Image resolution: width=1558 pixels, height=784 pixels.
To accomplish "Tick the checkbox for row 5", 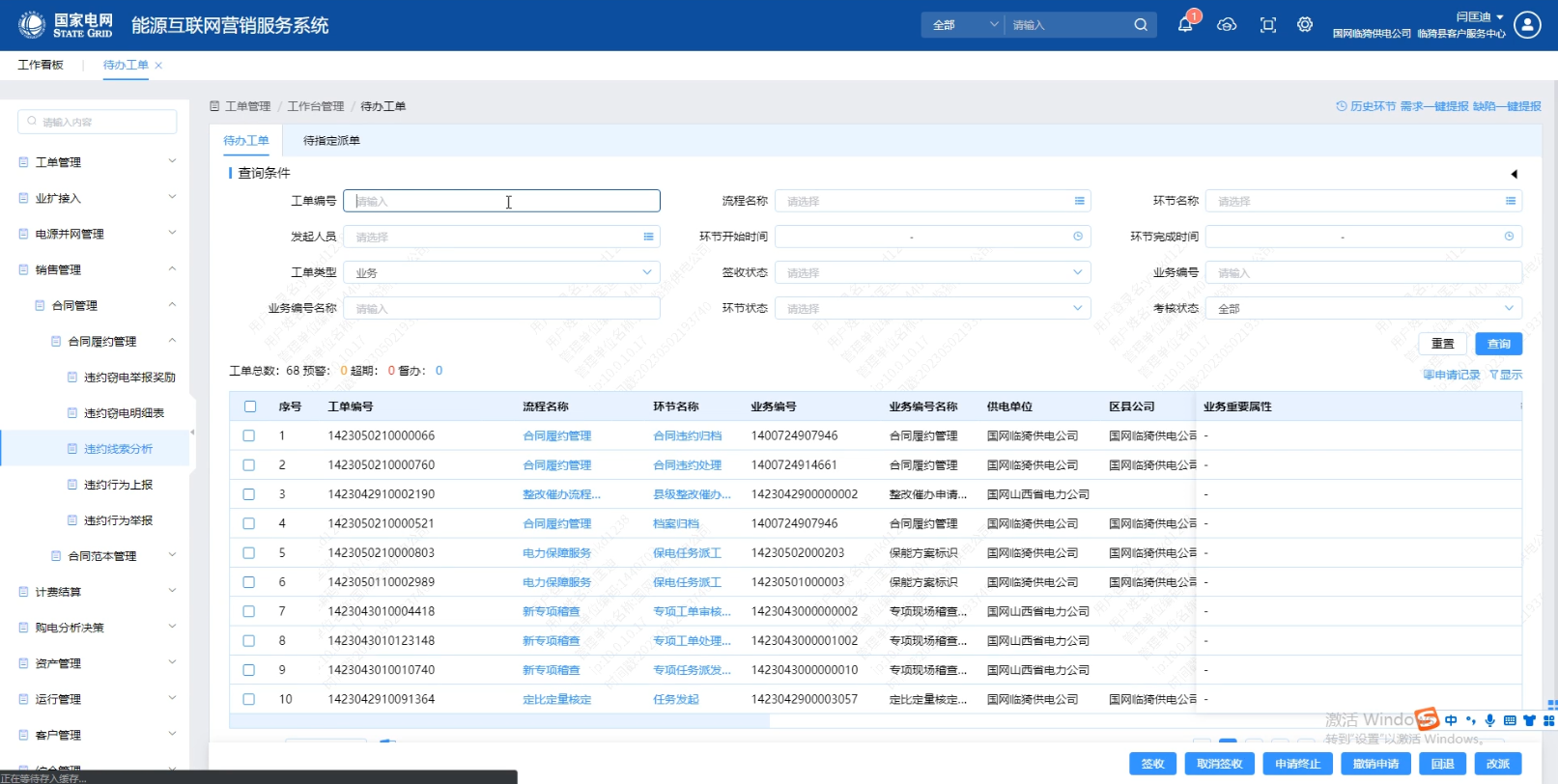I will coord(249,553).
